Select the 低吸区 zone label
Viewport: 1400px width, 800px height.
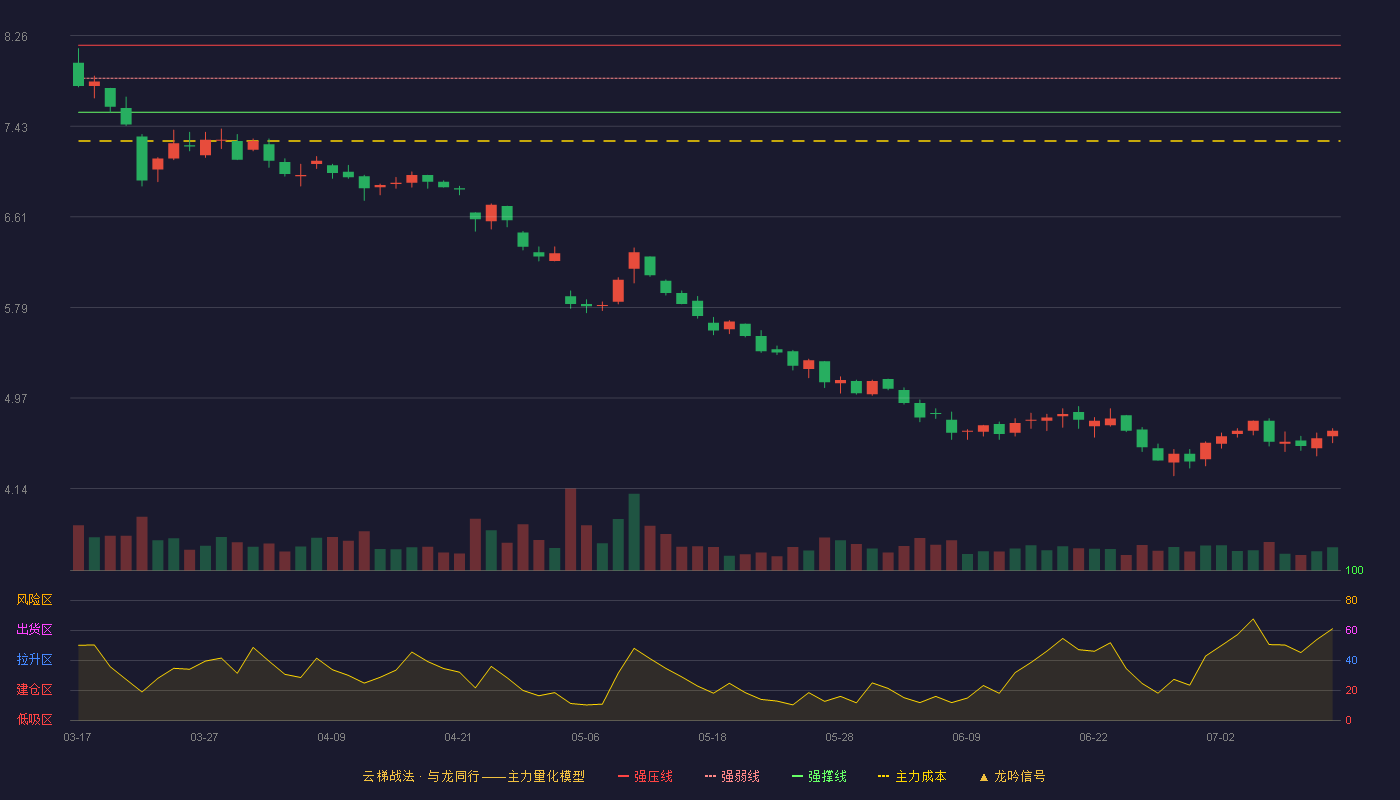coord(34,719)
